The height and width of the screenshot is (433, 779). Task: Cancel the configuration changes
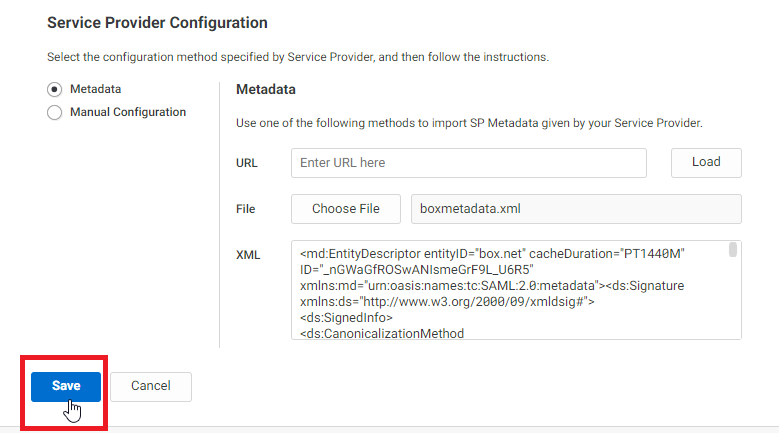pyautogui.click(x=151, y=386)
